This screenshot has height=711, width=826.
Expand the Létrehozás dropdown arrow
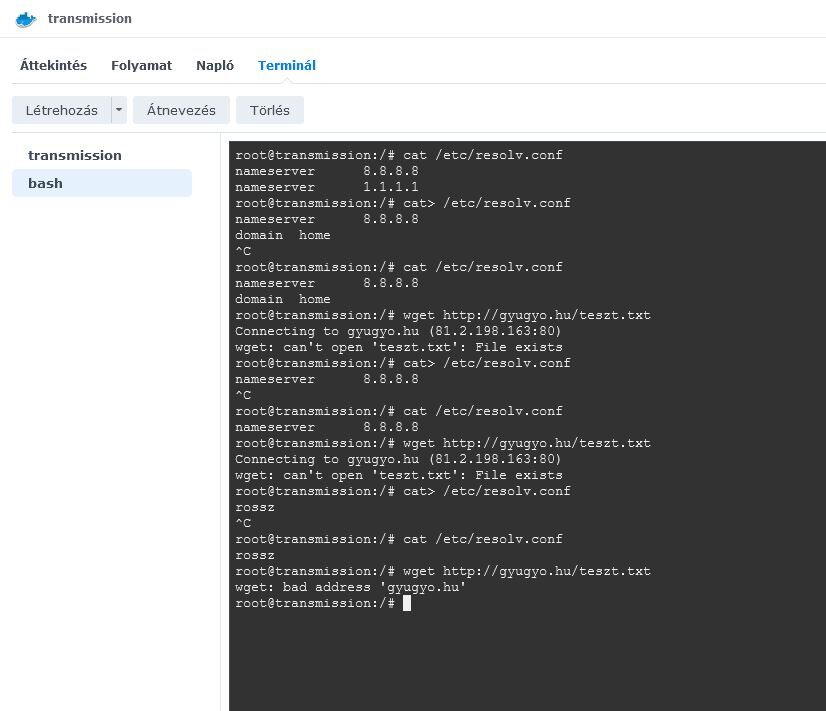[x=119, y=110]
